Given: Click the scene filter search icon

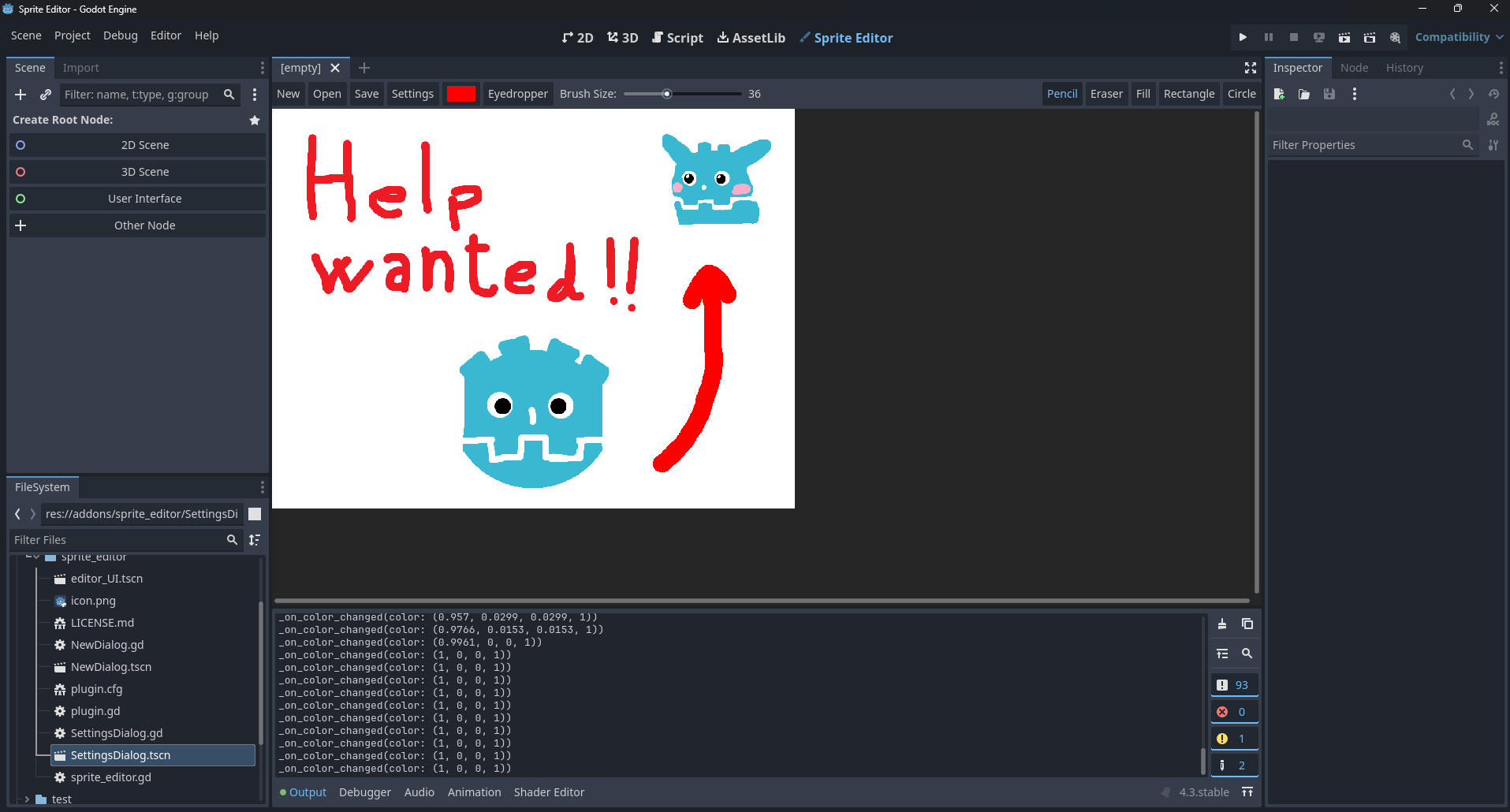Looking at the screenshot, I should 229,95.
